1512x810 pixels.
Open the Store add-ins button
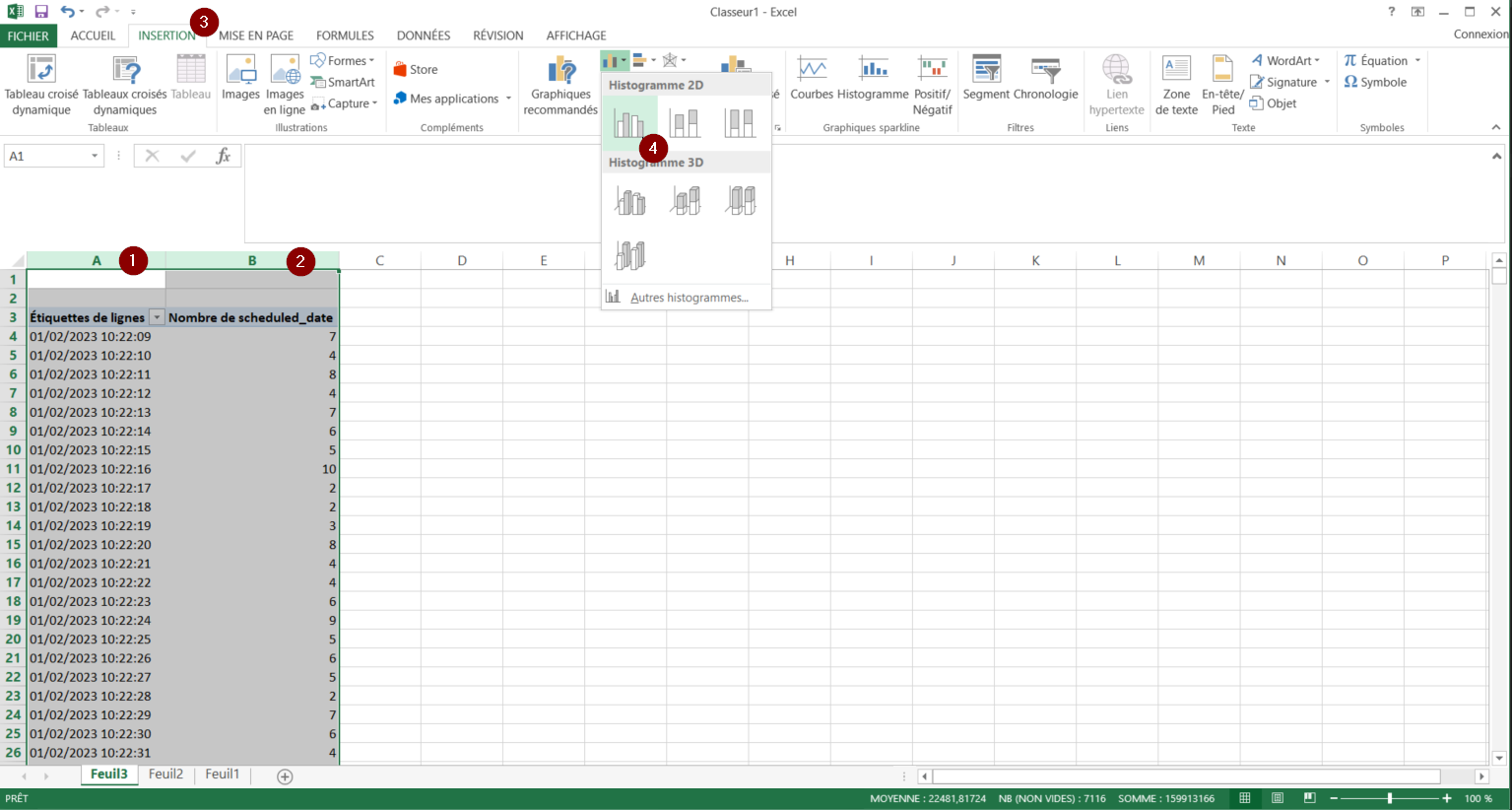pyautogui.click(x=416, y=70)
